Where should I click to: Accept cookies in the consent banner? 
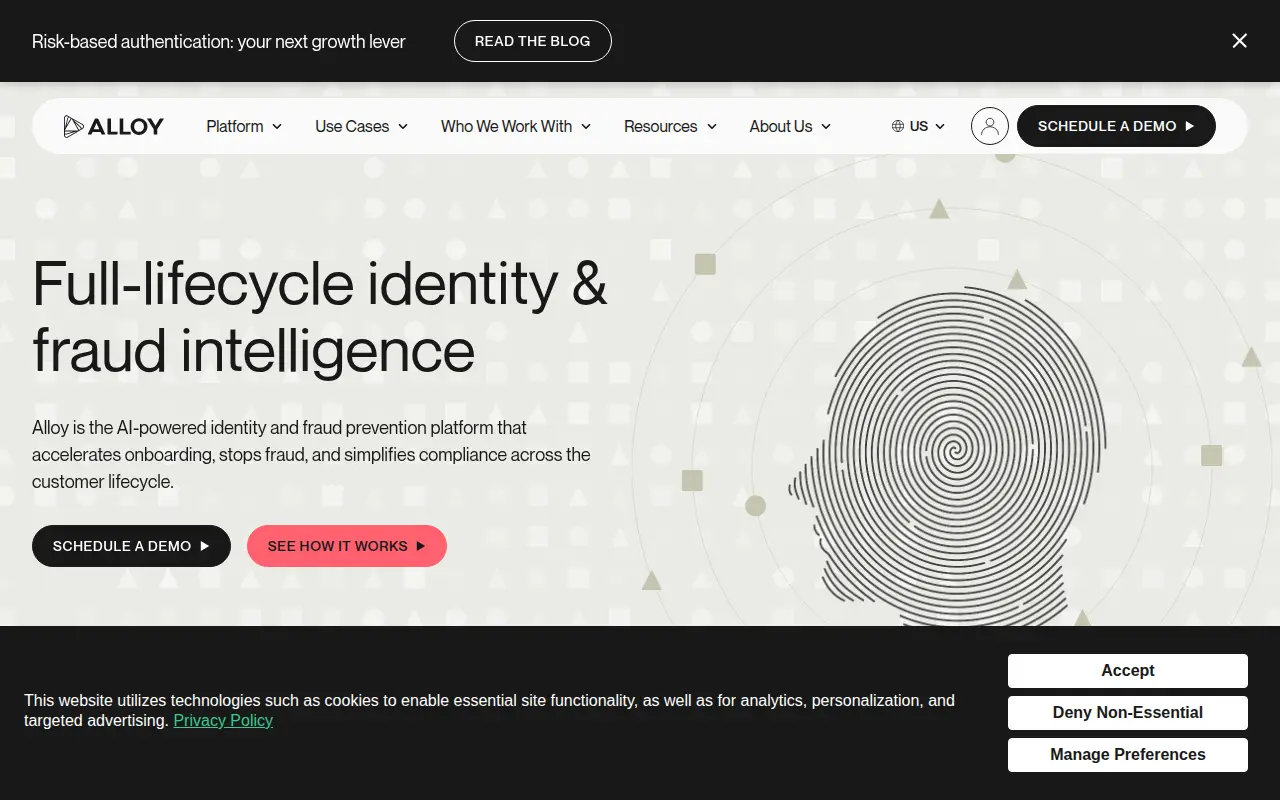(1128, 671)
